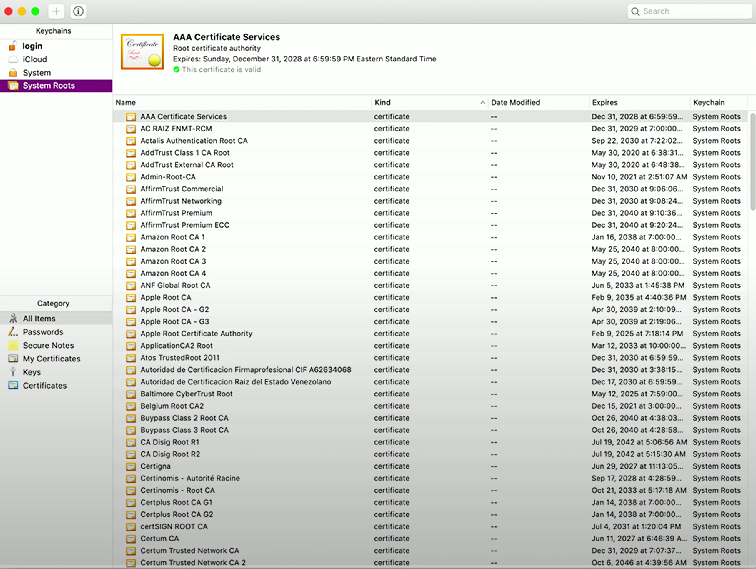The image size is (756, 569).
Task: Select Certinomis - Autorité Racine row
Action: point(431,478)
